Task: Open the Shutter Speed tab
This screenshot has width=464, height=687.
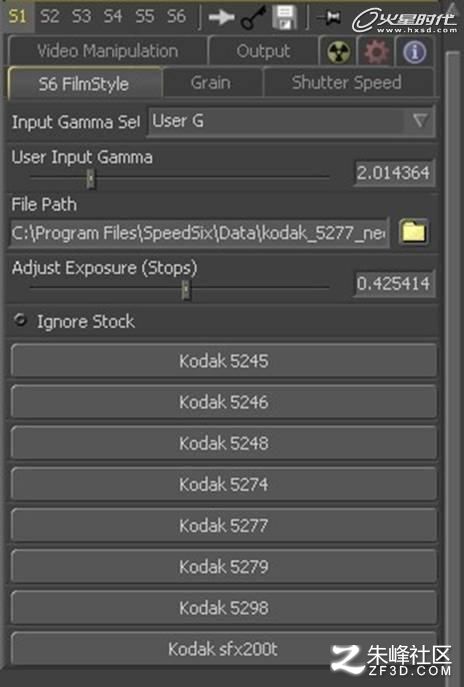Action: coord(347,83)
